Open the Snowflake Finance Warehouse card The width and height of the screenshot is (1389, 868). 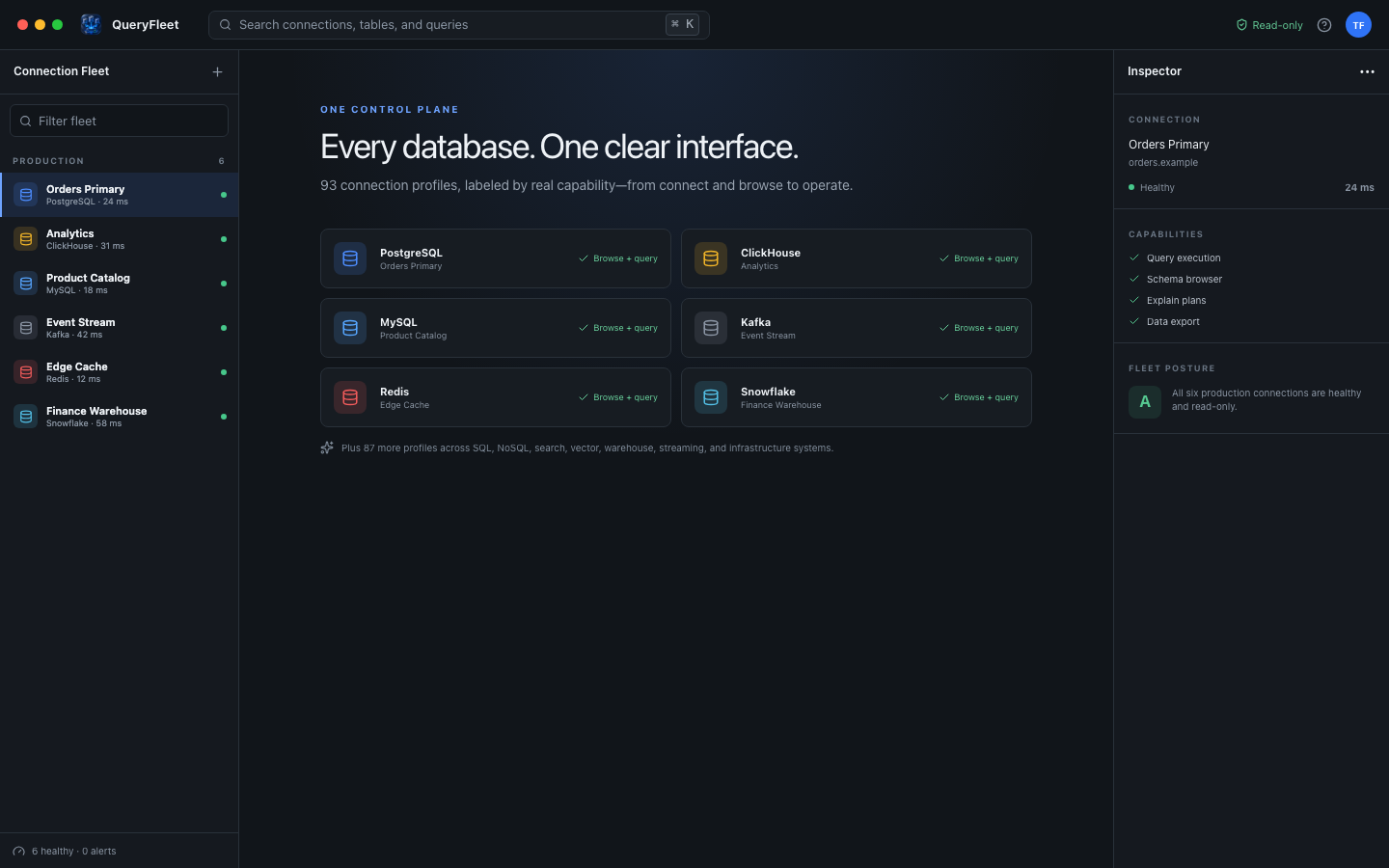pyautogui.click(x=857, y=397)
